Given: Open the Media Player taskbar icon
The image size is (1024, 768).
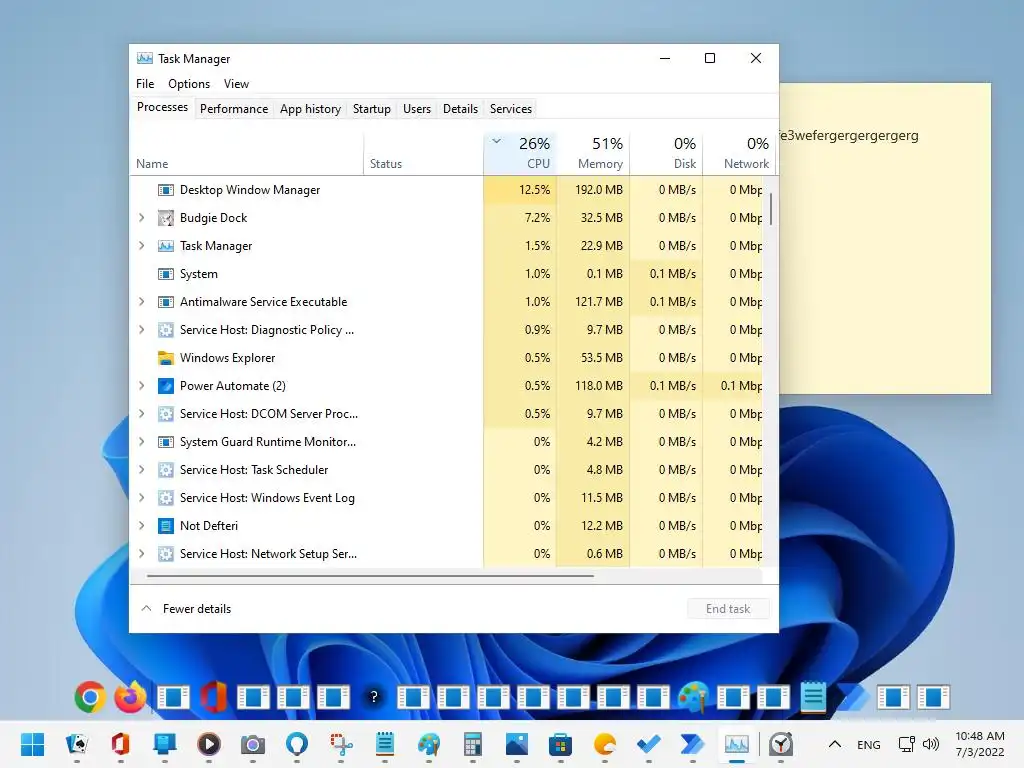Looking at the screenshot, I should coord(209,744).
